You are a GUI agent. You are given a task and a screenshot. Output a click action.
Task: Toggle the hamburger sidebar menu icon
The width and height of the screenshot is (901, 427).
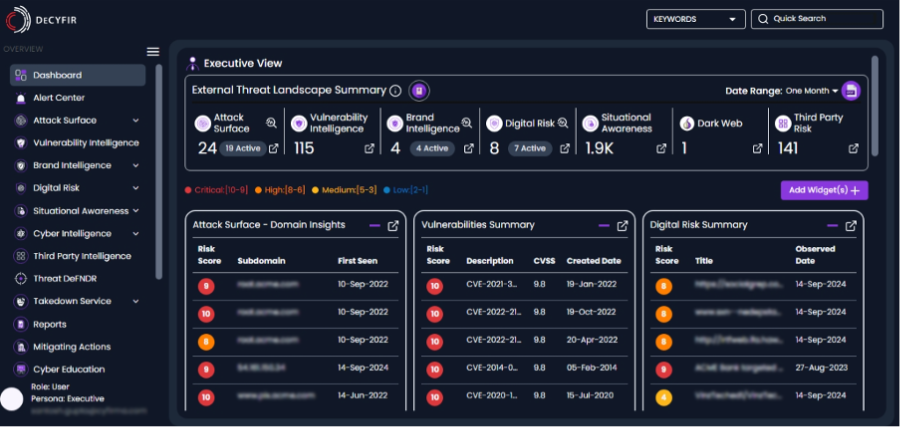point(153,52)
